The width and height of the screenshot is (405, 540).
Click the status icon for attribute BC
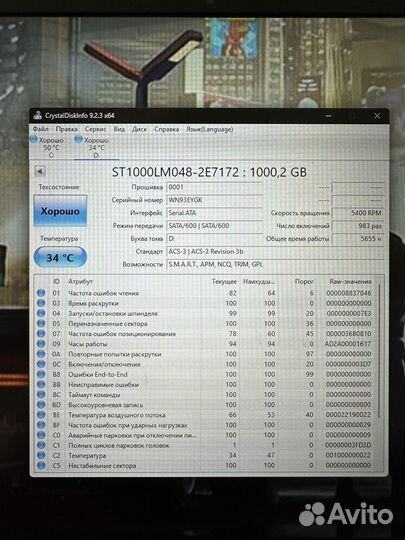pos(41,394)
